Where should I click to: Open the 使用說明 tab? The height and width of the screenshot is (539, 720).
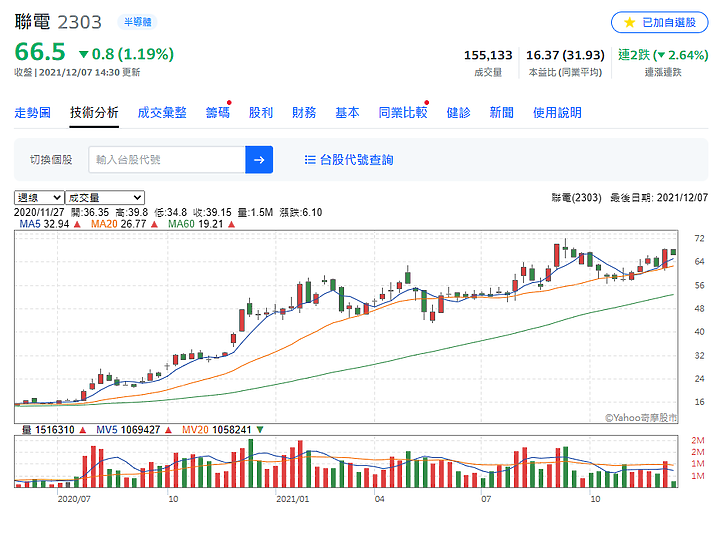pyautogui.click(x=557, y=112)
